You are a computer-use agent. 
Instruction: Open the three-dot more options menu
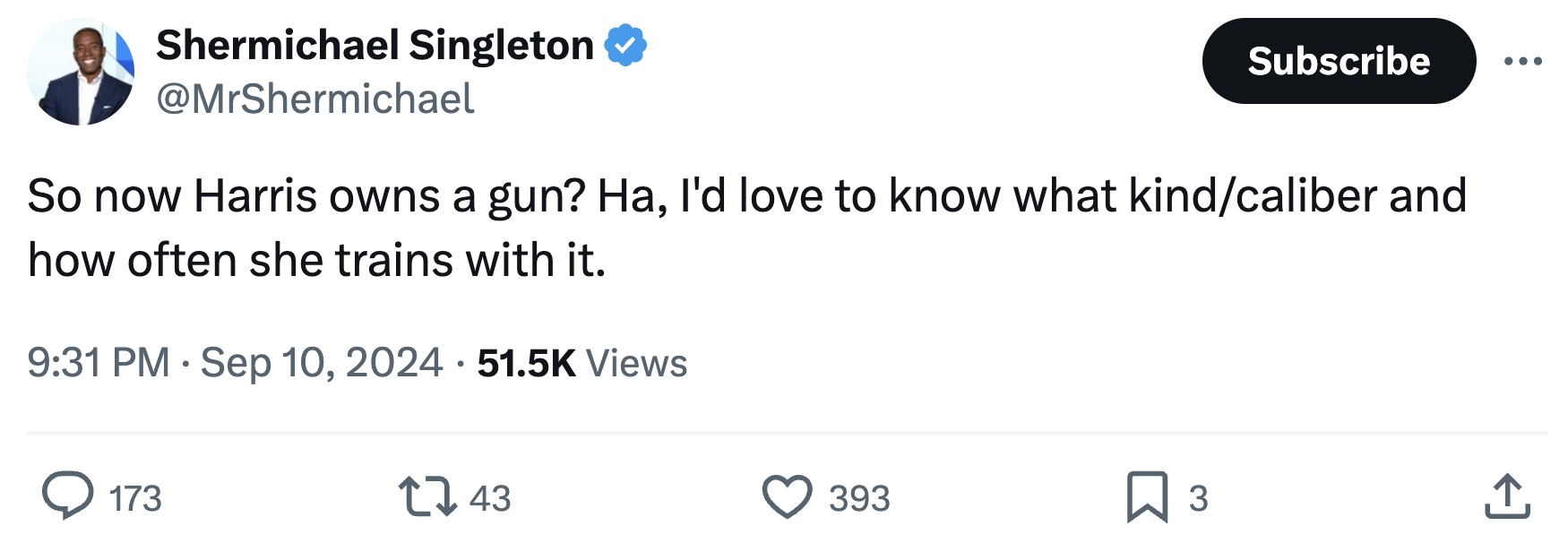(1522, 61)
